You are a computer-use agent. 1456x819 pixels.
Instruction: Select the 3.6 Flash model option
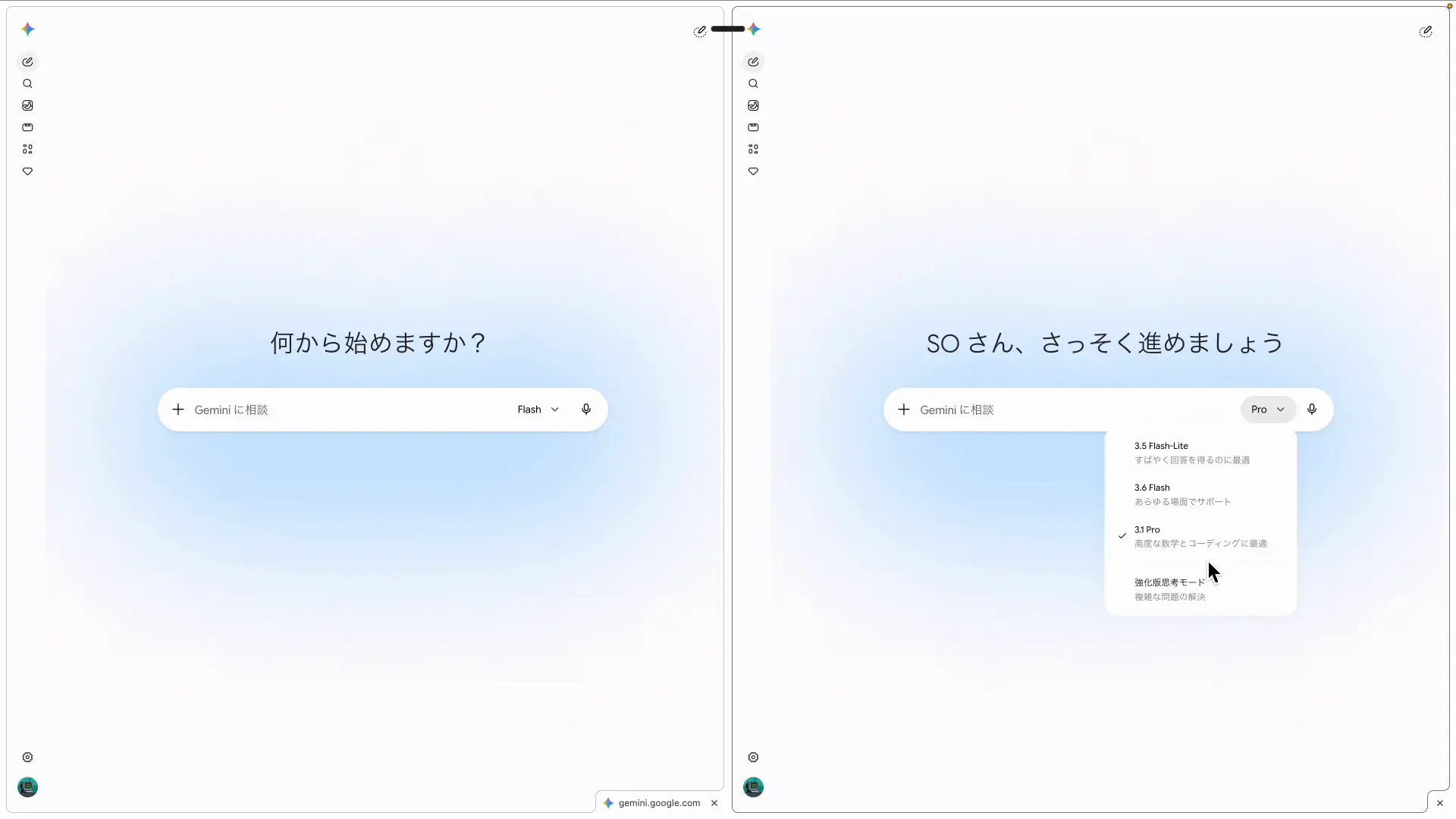[x=1200, y=494]
